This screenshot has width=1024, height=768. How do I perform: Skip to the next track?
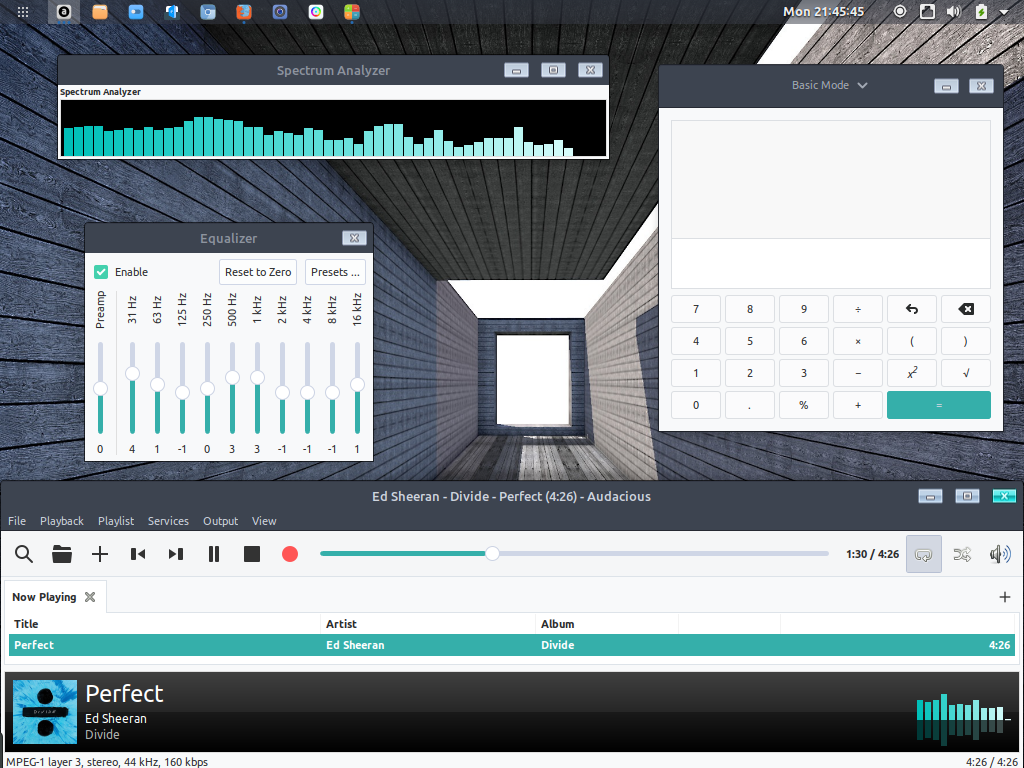tap(176, 554)
